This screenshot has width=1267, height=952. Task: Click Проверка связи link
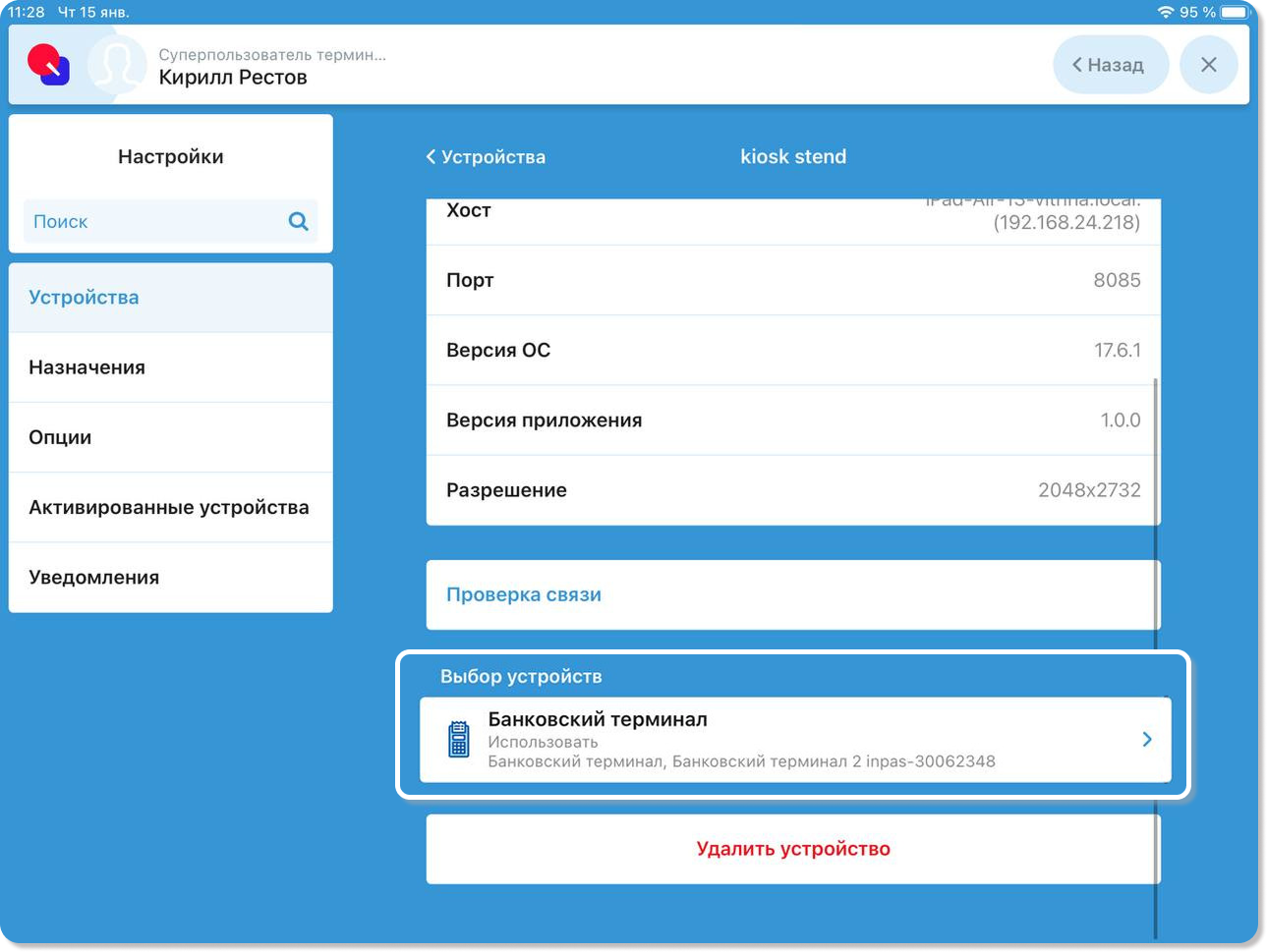point(524,594)
